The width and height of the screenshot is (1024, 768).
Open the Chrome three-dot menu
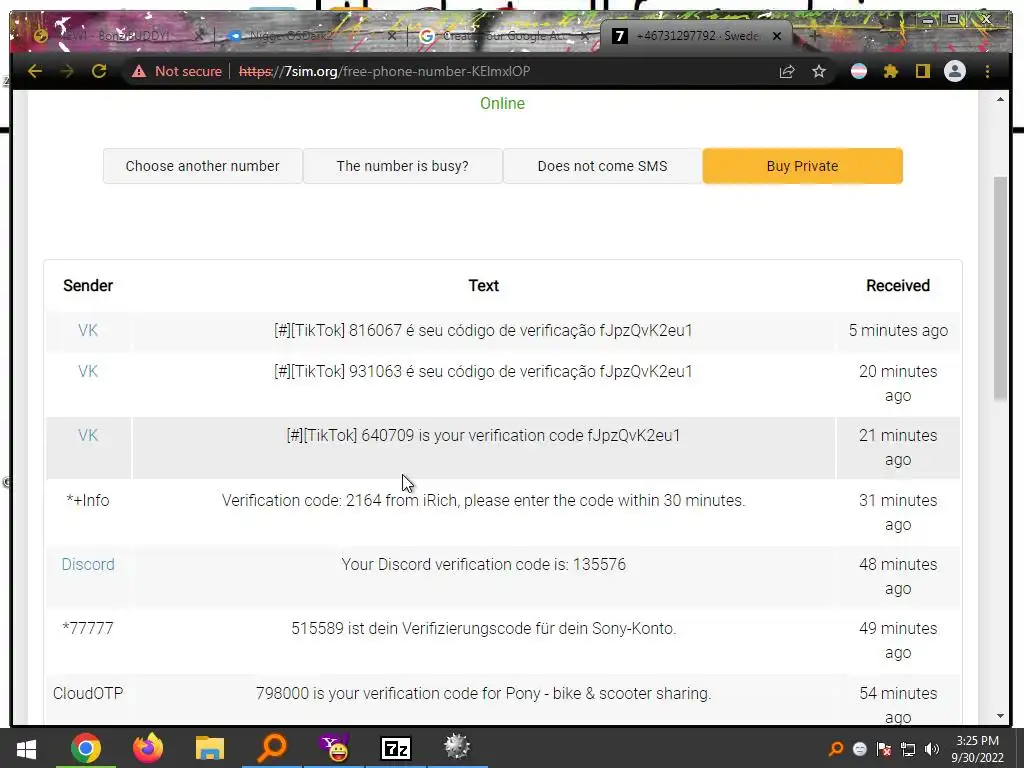[987, 71]
